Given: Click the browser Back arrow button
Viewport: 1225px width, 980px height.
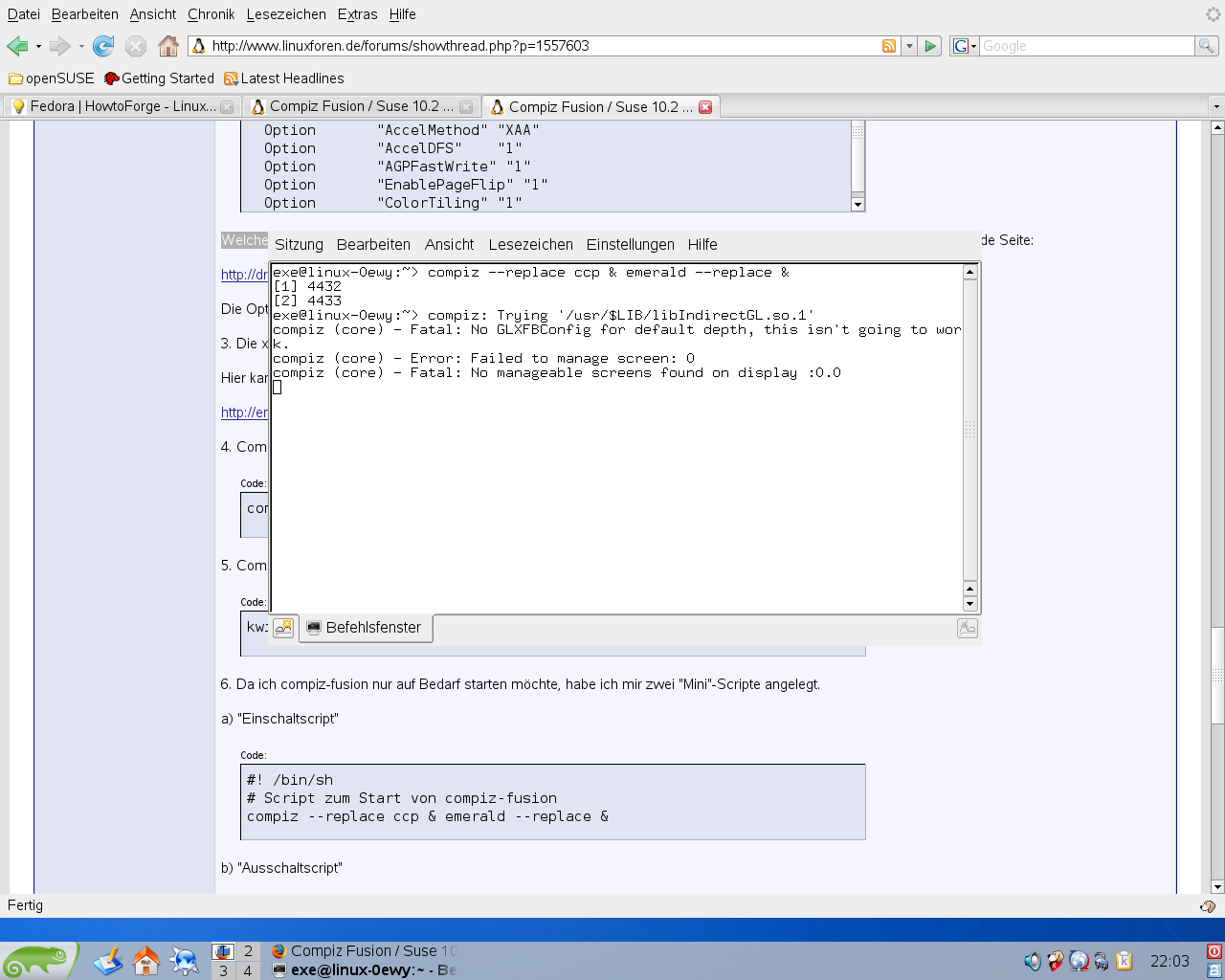Looking at the screenshot, I should point(17,46).
